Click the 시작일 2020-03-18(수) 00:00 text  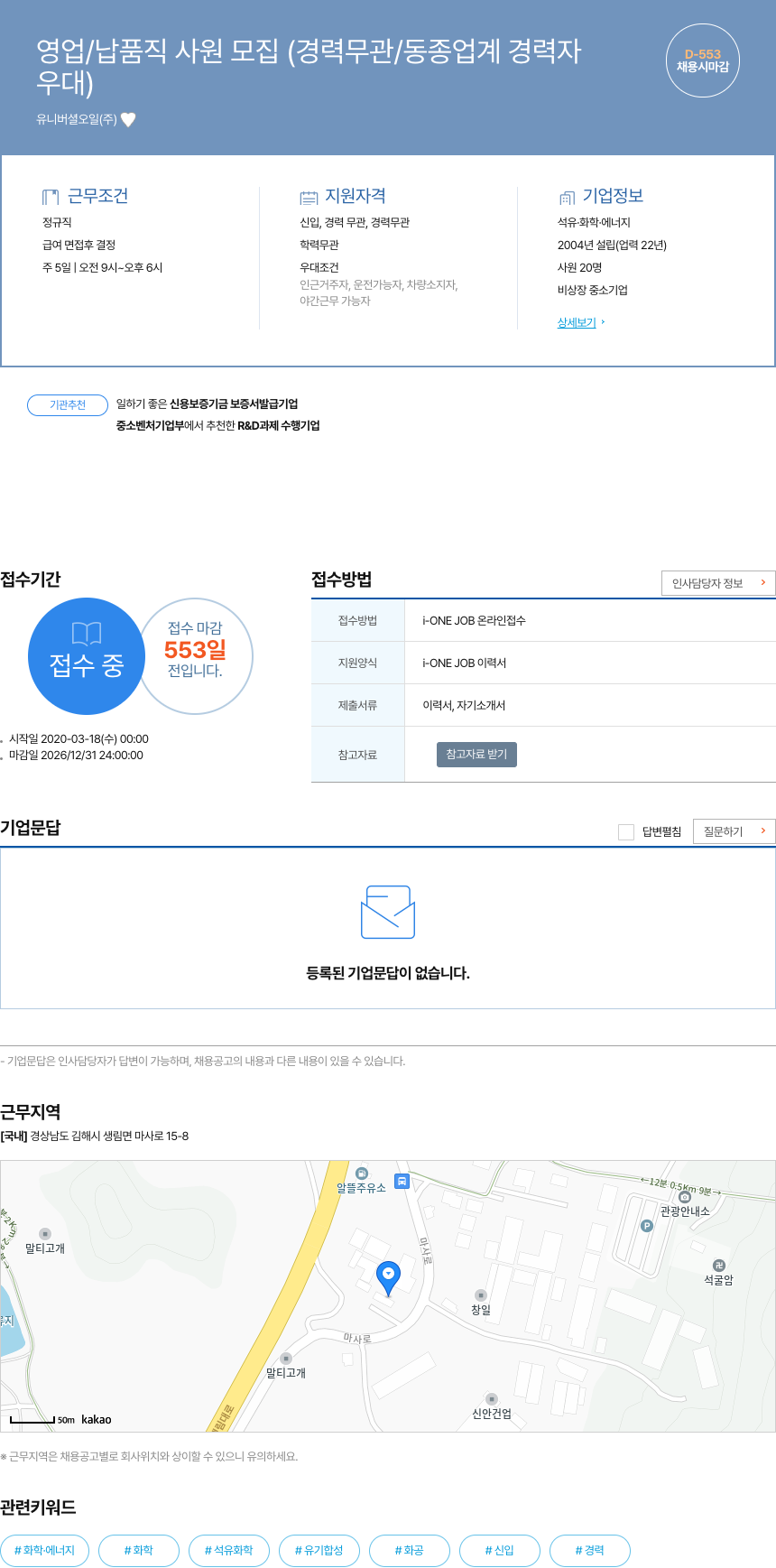coord(79,738)
